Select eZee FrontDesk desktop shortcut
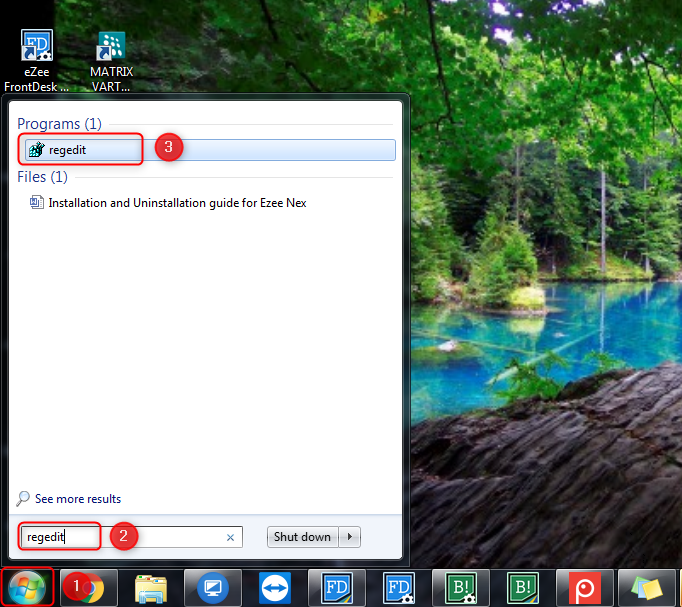Viewport: 682px width, 607px height. [x=37, y=60]
